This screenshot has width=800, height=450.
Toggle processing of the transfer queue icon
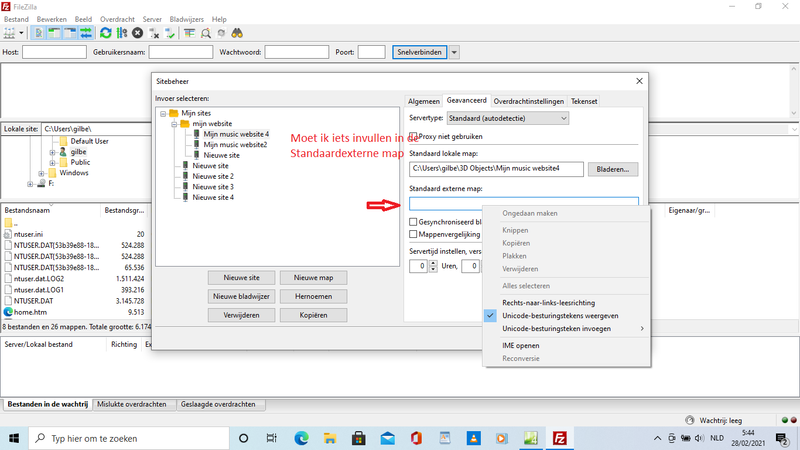pyautogui.click(x=121, y=33)
